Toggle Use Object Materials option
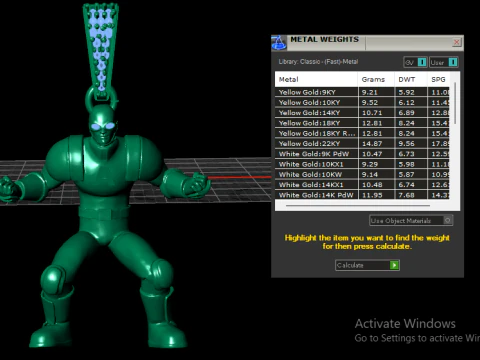Image resolution: width=480 pixels, height=360 pixels. [411, 220]
